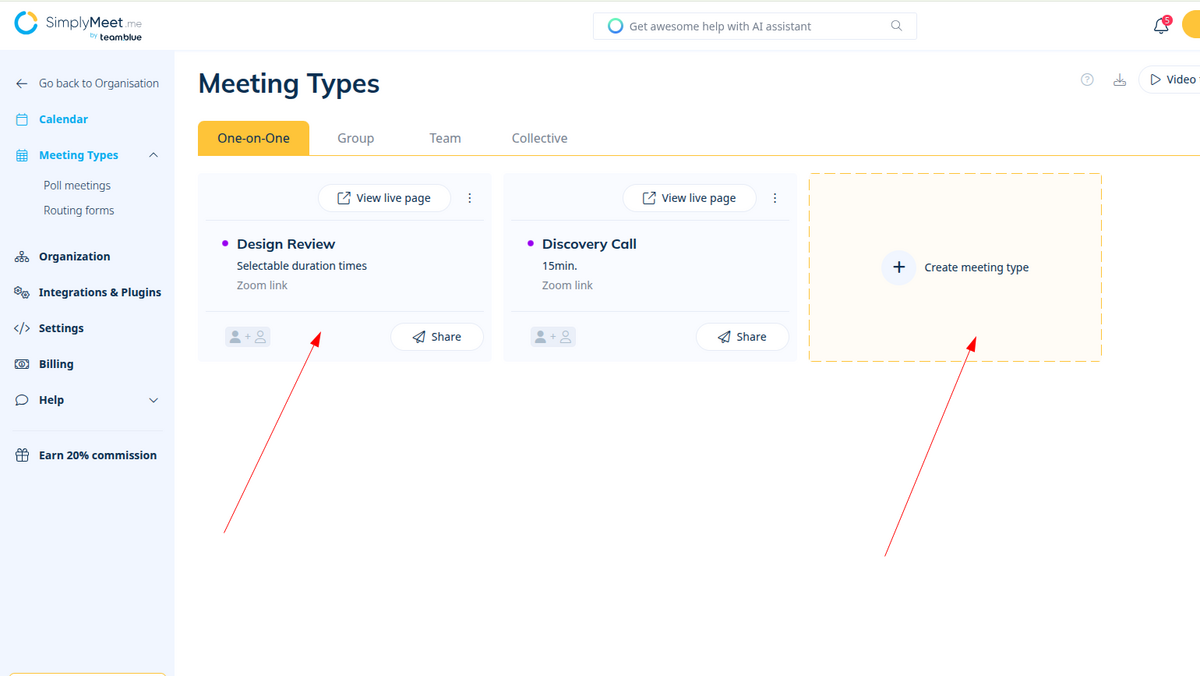1200x676 pixels.
Task: Open Calendar in the sidebar
Action: pyautogui.click(x=63, y=119)
